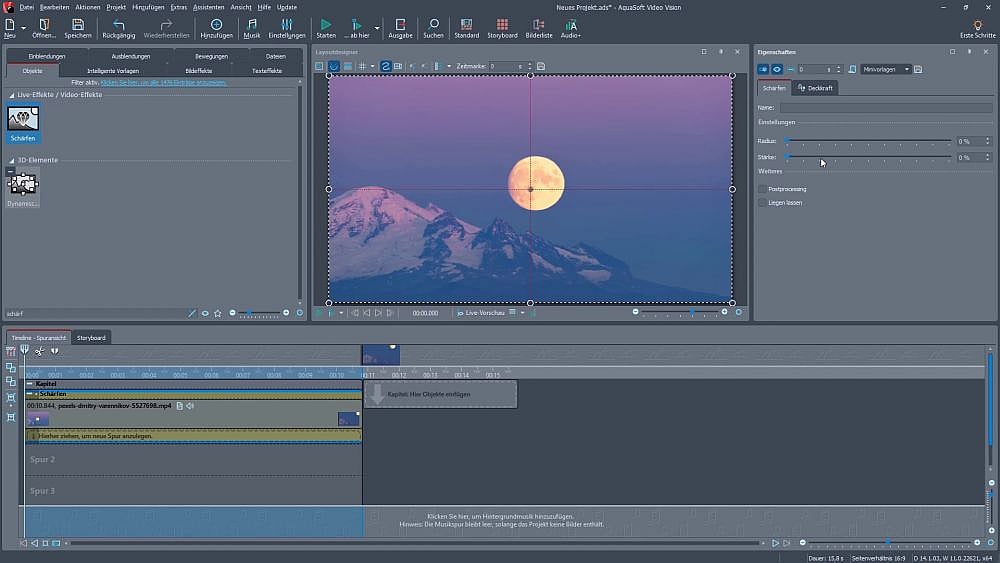Enable the Postprocessing checkbox
The height and width of the screenshot is (563, 1000).
(762, 189)
